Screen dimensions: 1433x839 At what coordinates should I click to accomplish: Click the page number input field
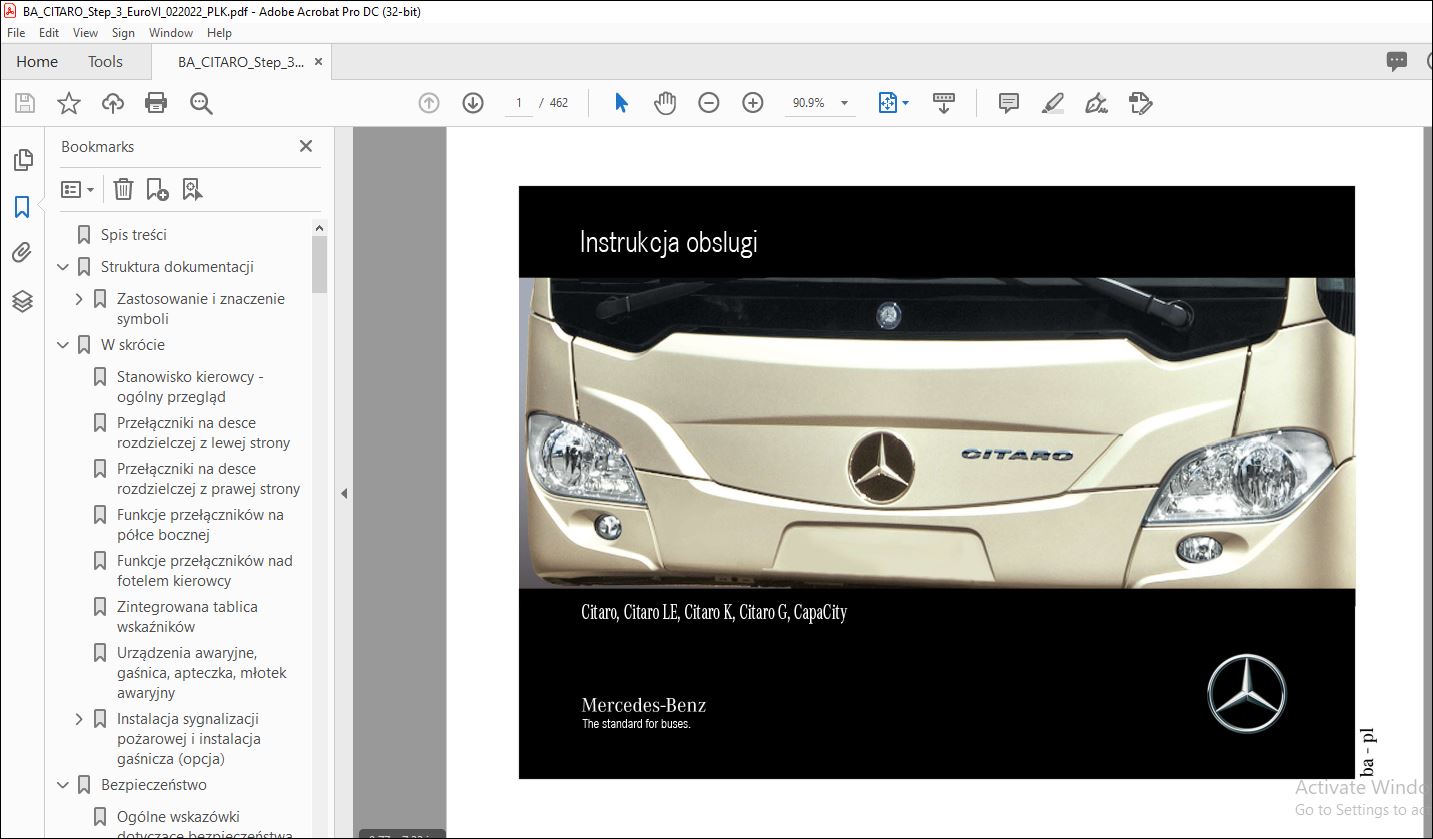pos(519,103)
